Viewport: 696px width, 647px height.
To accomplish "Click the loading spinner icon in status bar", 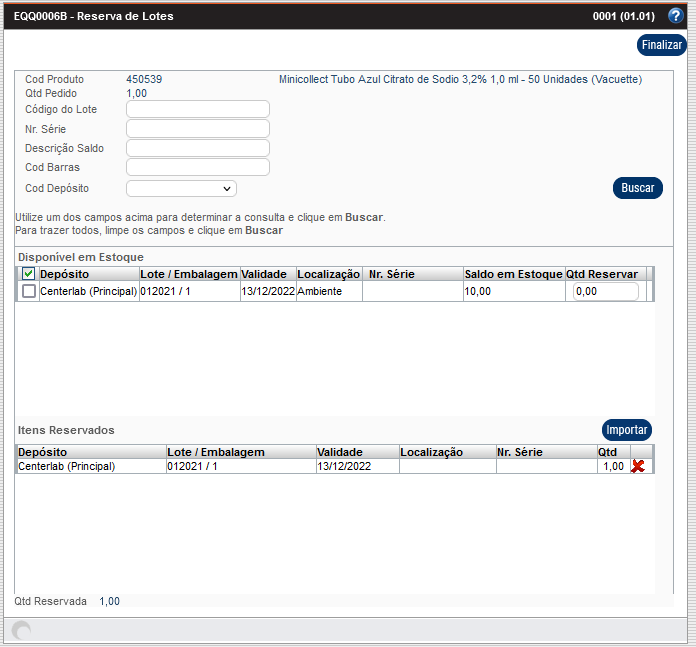I will [21, 630].
